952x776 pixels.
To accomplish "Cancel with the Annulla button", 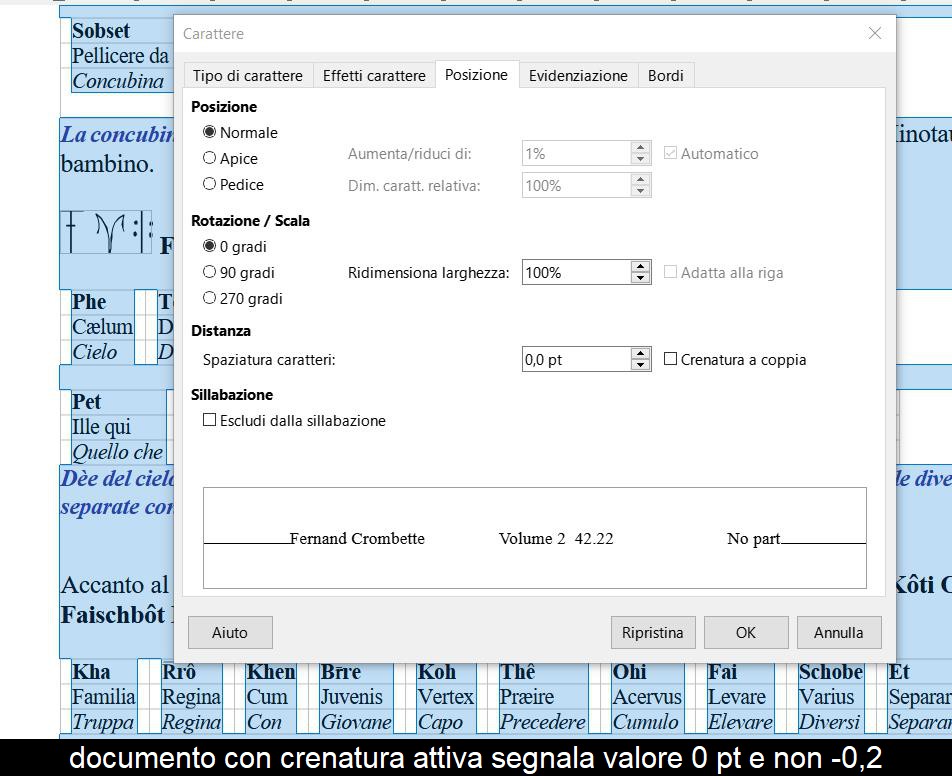I will pos(838,633).
